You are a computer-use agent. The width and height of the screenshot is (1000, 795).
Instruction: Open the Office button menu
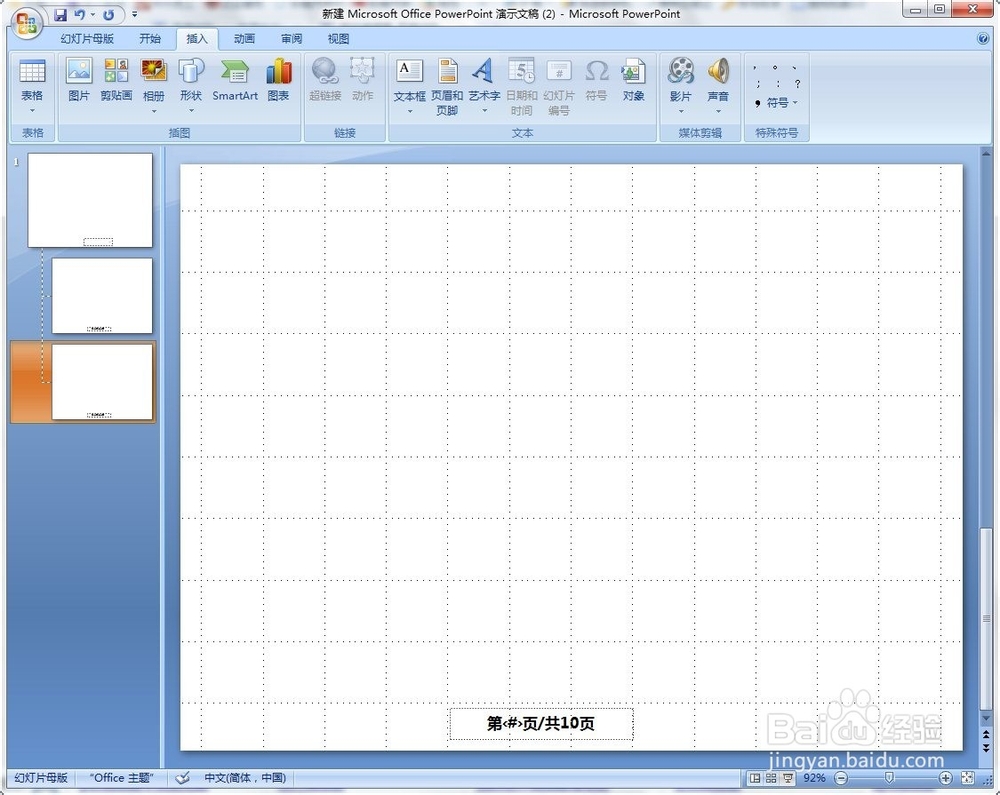coord(26,24)
